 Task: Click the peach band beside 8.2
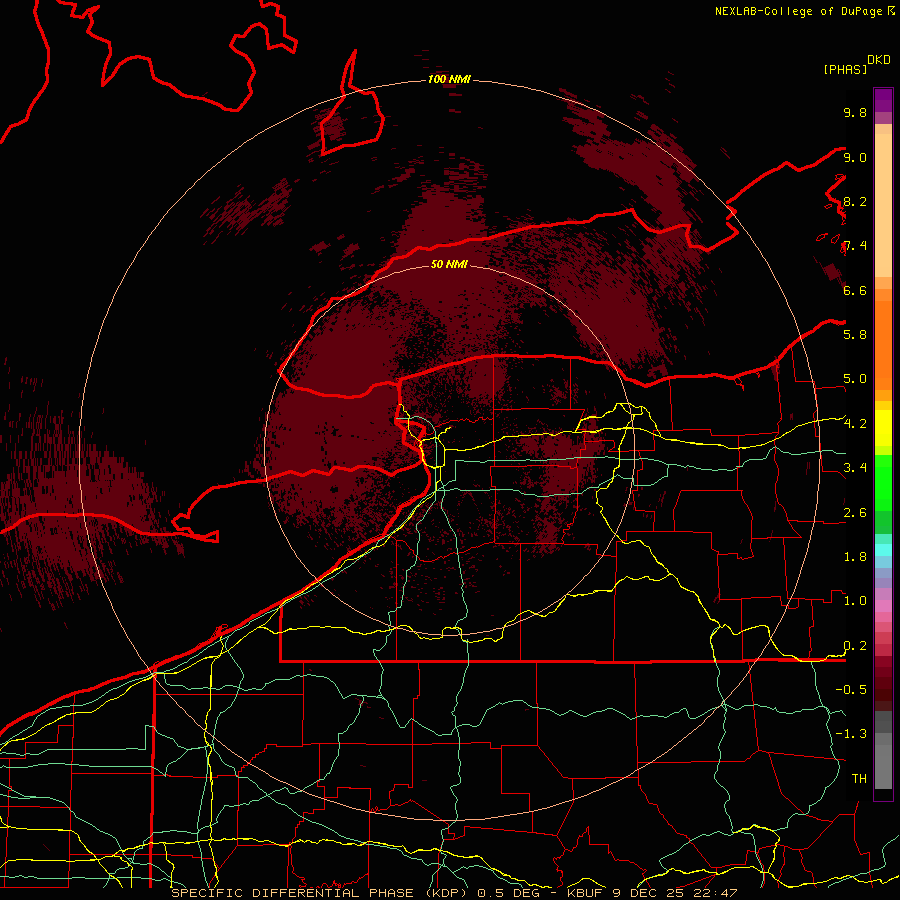[x=883, y=205]
